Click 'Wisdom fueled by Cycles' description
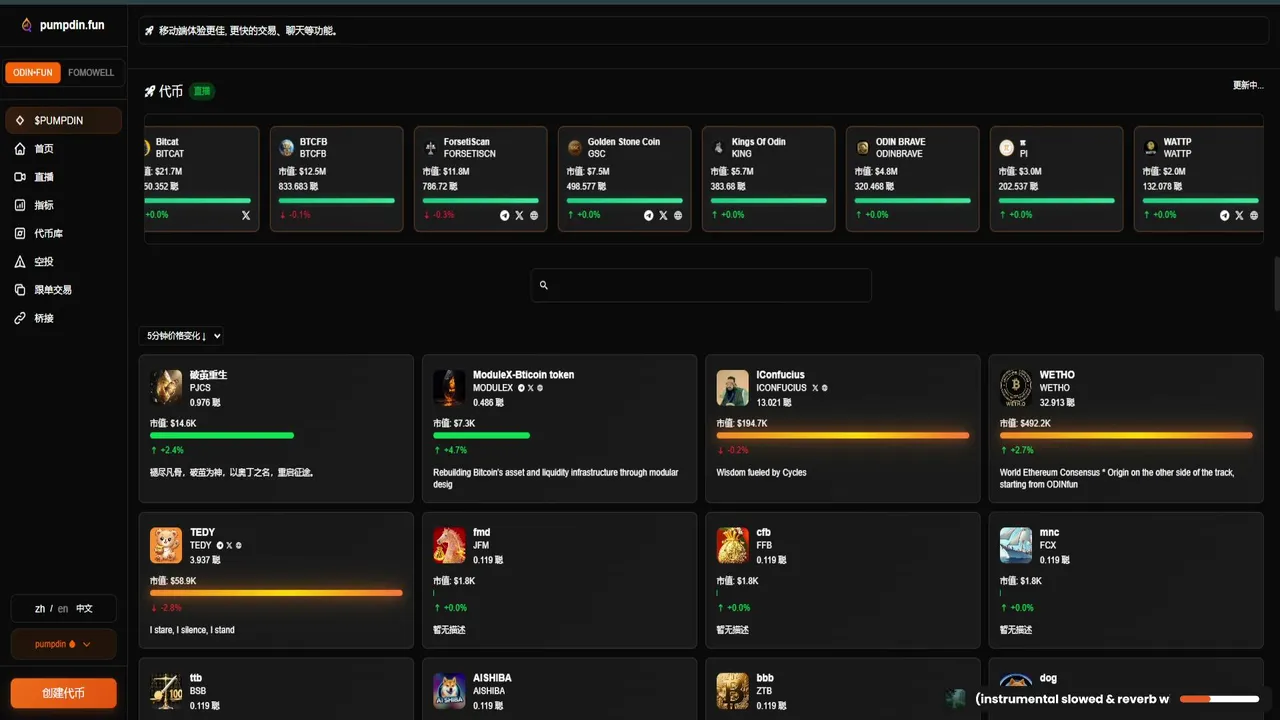This screenshot has width=1280, height=720. (761, 472)
